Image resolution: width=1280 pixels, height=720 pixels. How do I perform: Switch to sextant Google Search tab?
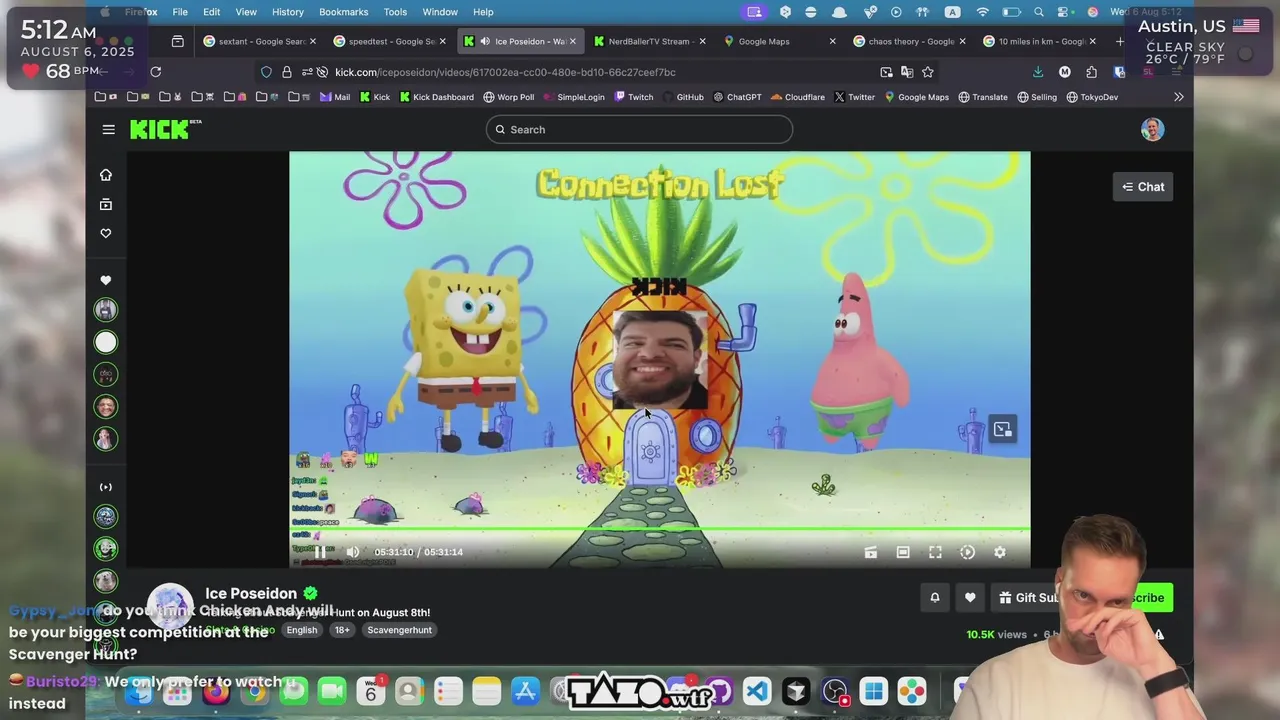click(x=258, y=41)
